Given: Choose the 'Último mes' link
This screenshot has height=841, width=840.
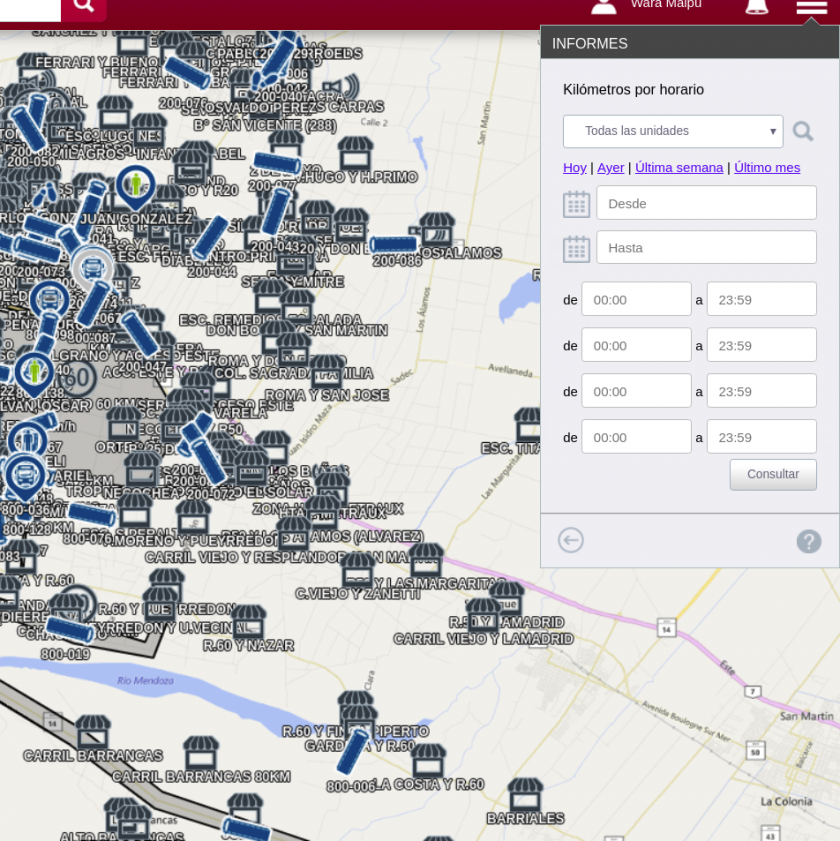Looking at the screenshot, I should pos(767,167).
